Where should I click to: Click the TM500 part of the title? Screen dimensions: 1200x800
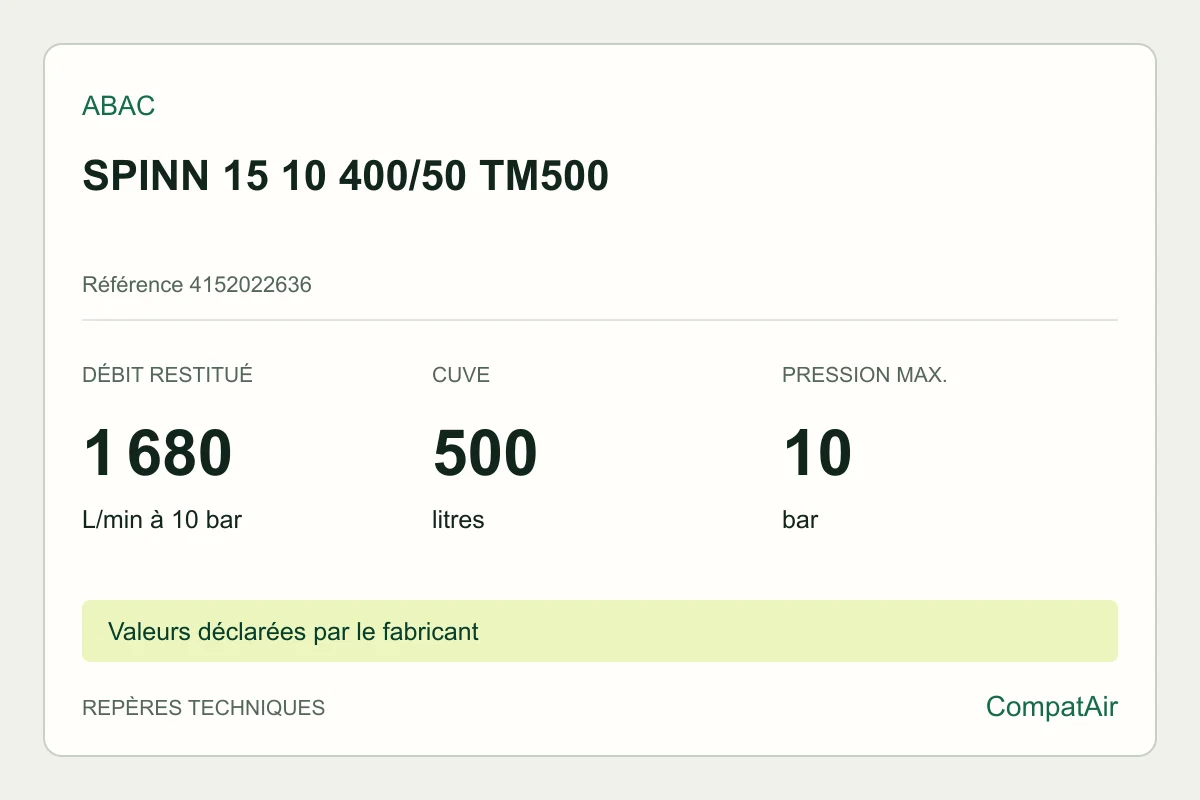pyautogui.click(x=544, y=177)
